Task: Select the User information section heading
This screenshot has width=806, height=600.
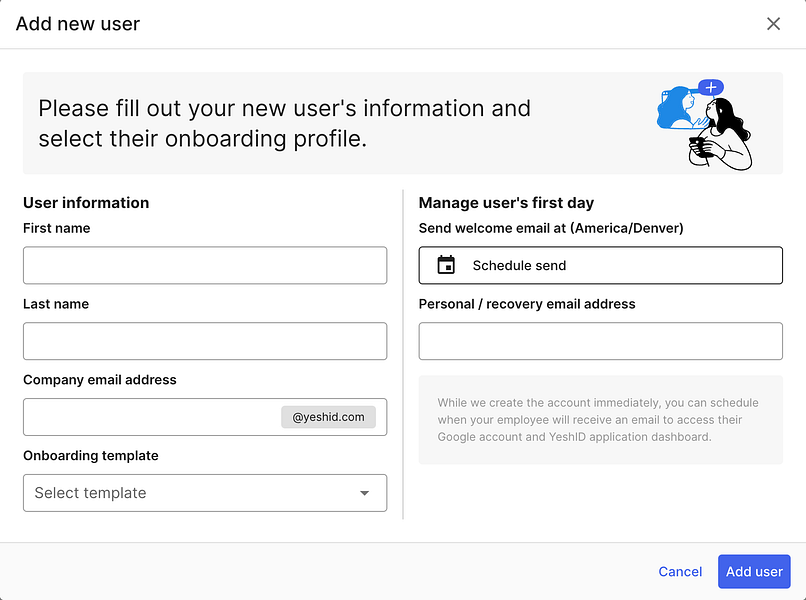Action: click(86, 203)
